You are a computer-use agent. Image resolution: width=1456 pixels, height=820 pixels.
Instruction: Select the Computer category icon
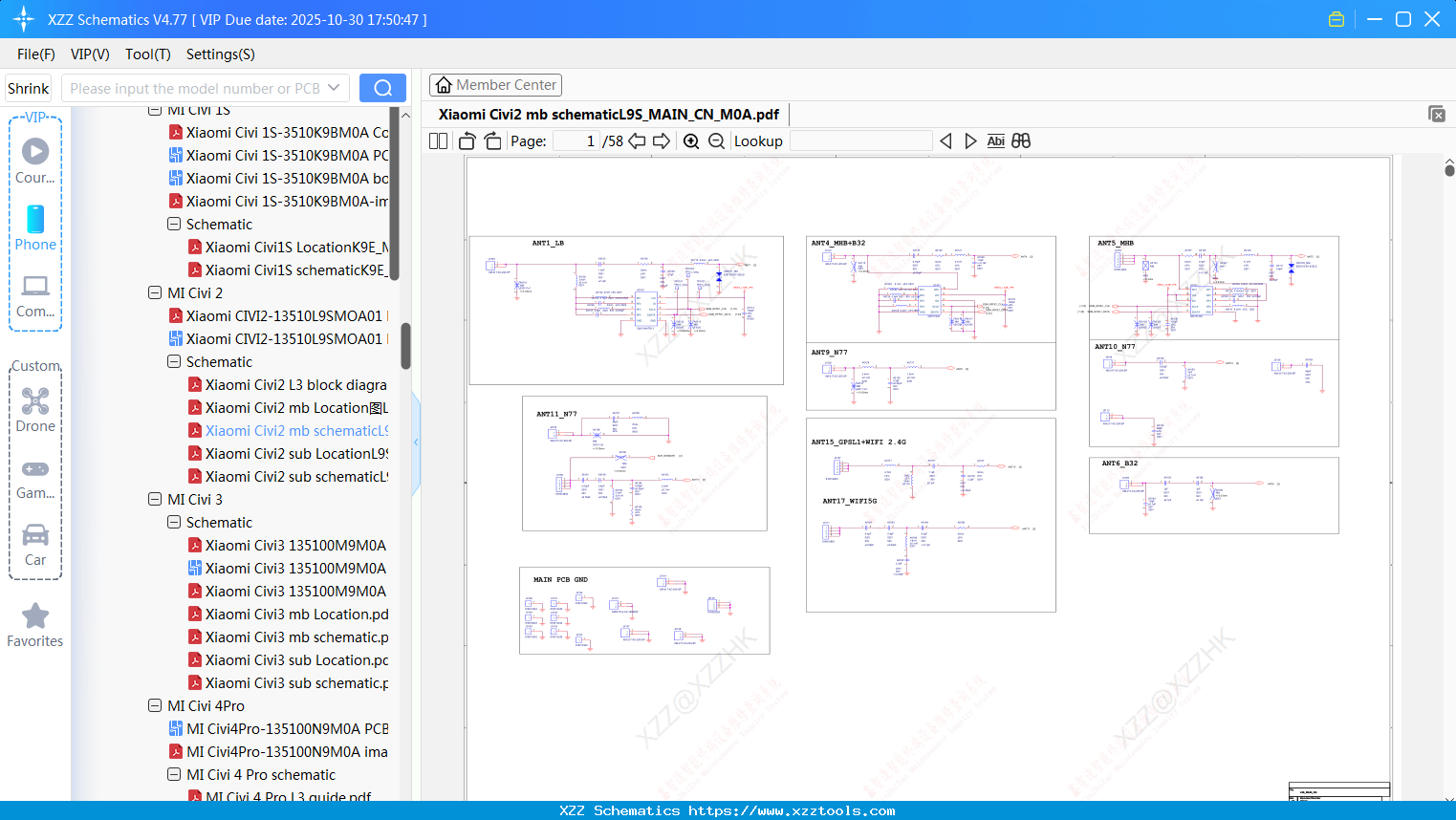click(x=35, y=295)
